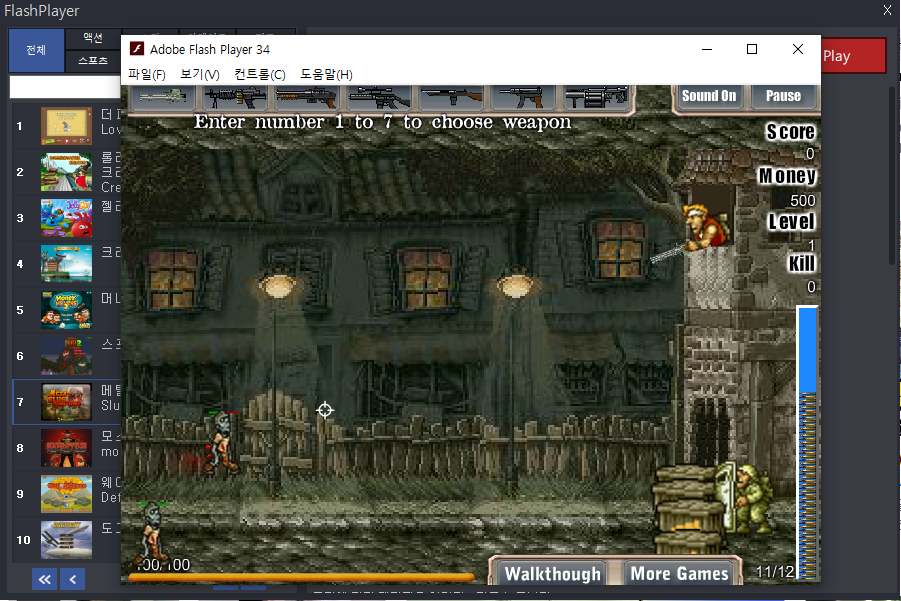Open game 4 thumbnail in list
901x601 pixels.
pyautogui.click(x=66, y=264)
